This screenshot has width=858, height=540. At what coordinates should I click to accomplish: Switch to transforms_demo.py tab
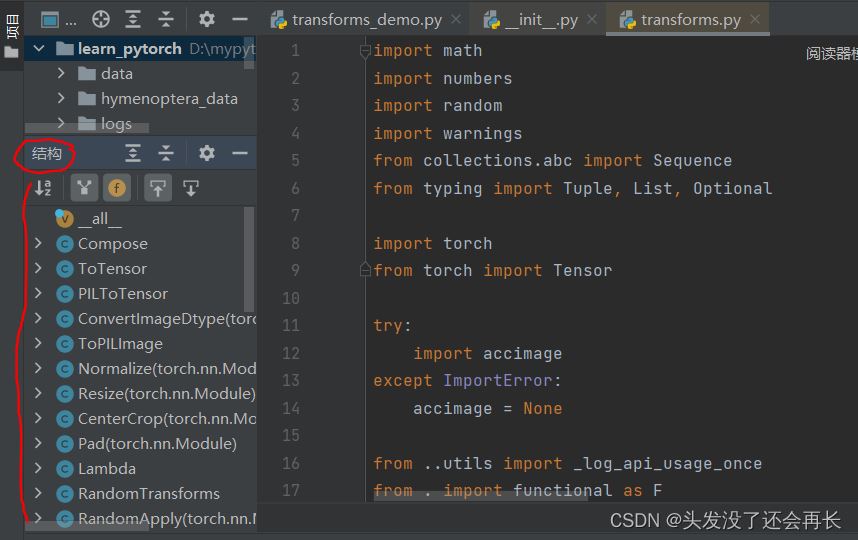(367, 19)
